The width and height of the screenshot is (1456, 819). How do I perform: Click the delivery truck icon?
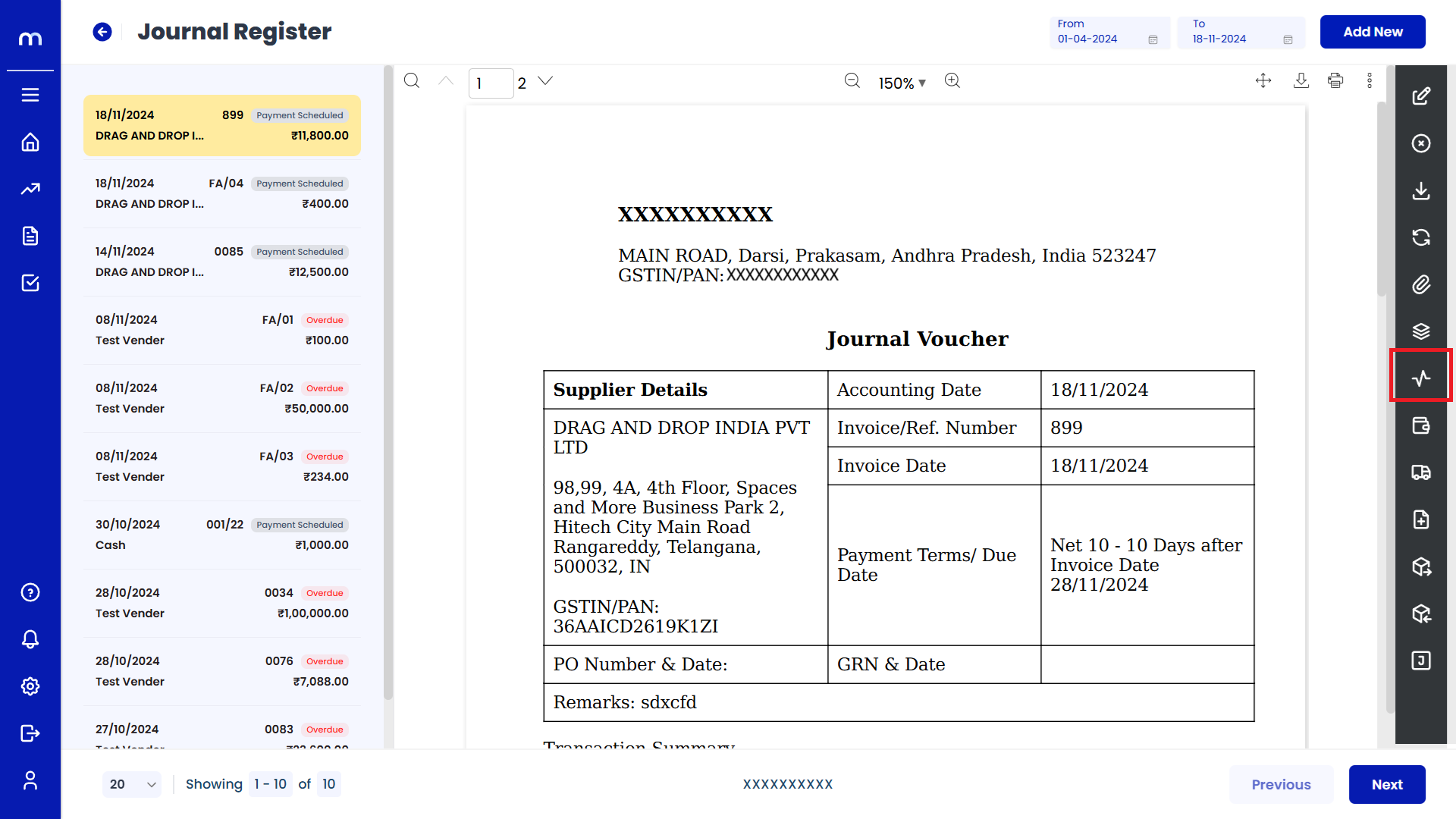tap(1421, 472)
